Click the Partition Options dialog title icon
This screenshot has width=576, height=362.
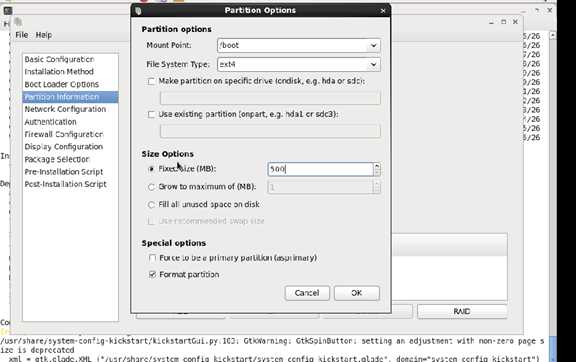[138, 11]
